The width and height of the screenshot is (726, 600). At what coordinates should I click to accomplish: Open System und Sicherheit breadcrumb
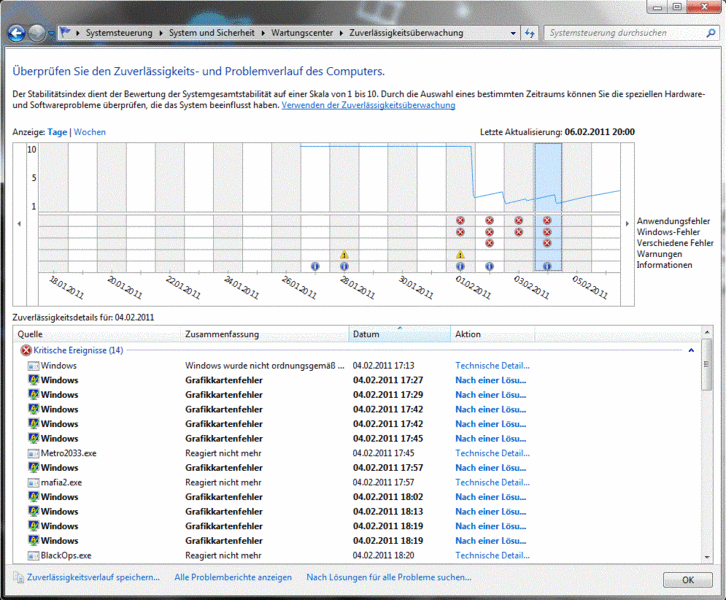pos(212,33)
